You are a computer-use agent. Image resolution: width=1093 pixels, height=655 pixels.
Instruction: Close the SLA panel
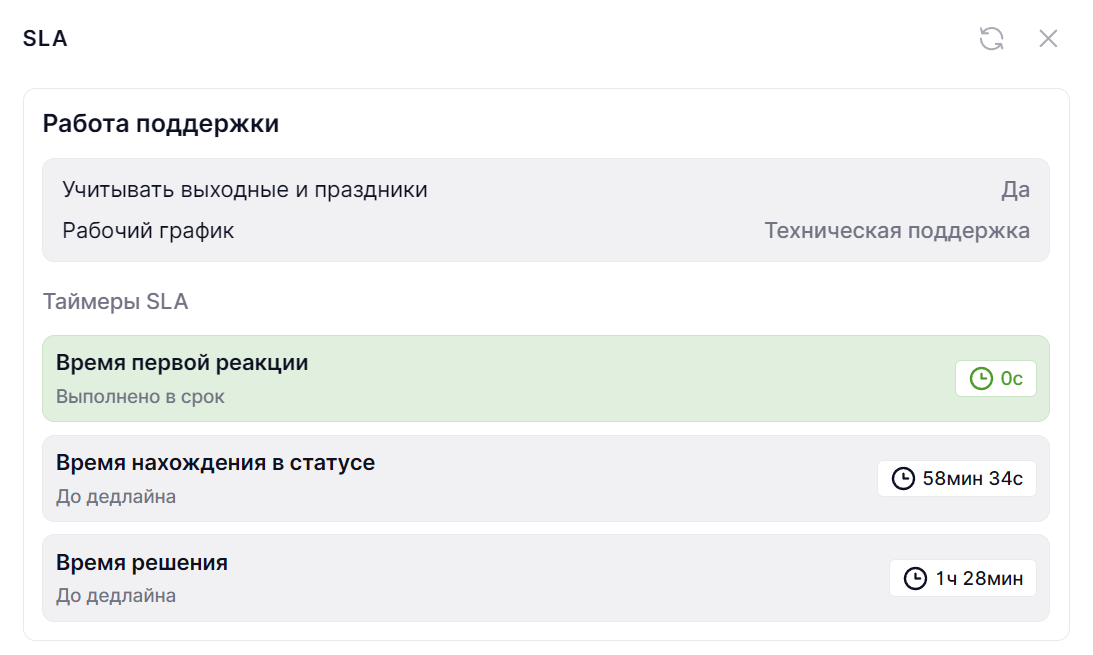click(1048, 39)
